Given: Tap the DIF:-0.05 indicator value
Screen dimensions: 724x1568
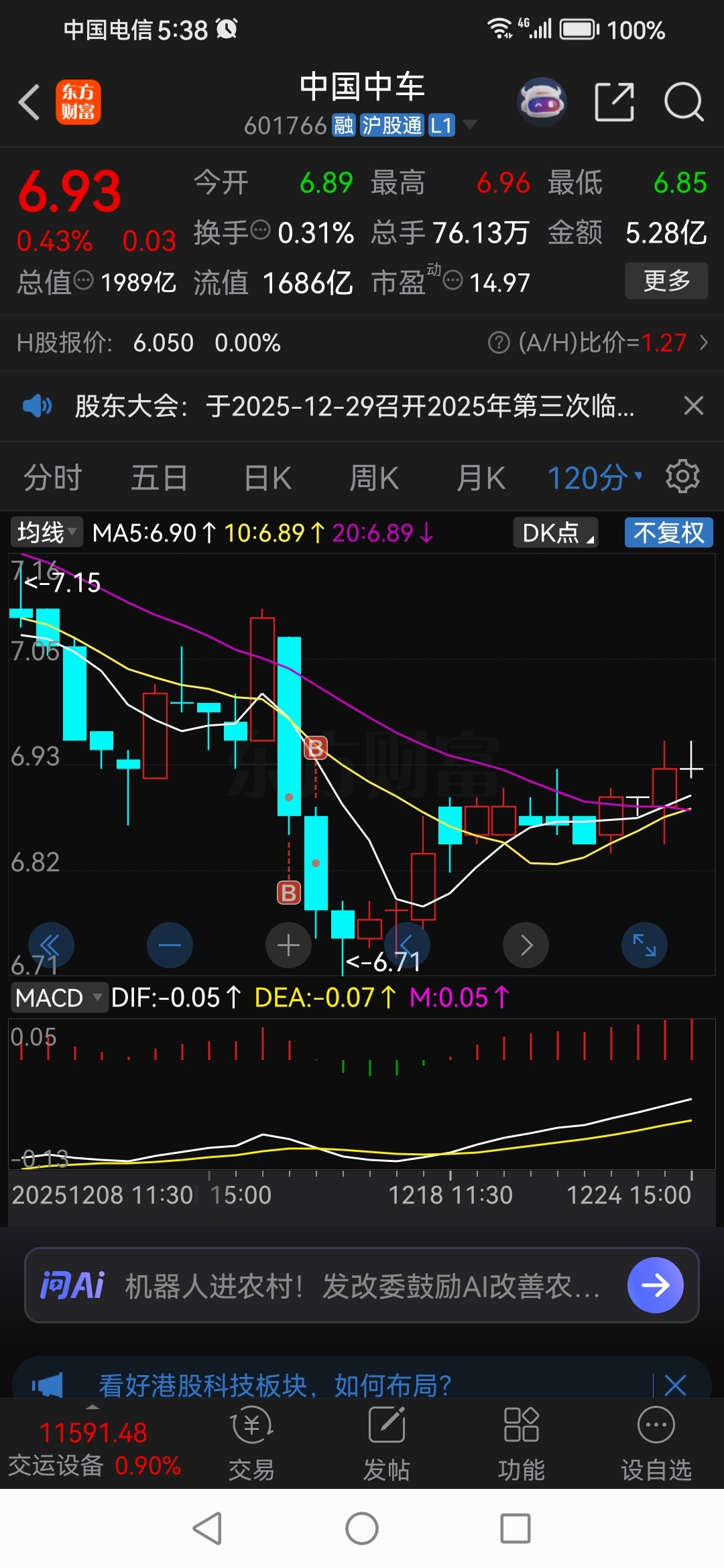Looking at the screenshot, I should tap(176, 998).
